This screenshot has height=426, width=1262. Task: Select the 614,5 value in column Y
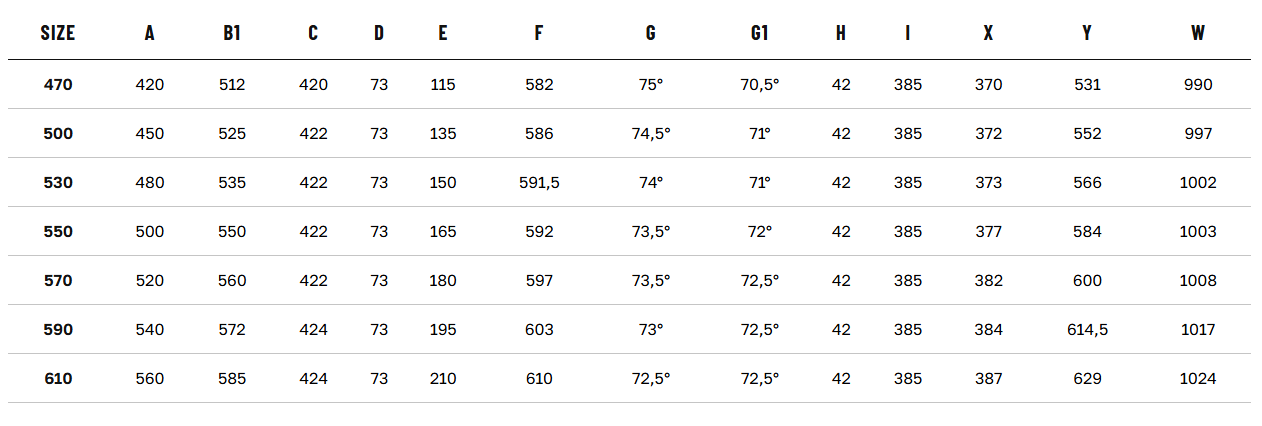1087,330
